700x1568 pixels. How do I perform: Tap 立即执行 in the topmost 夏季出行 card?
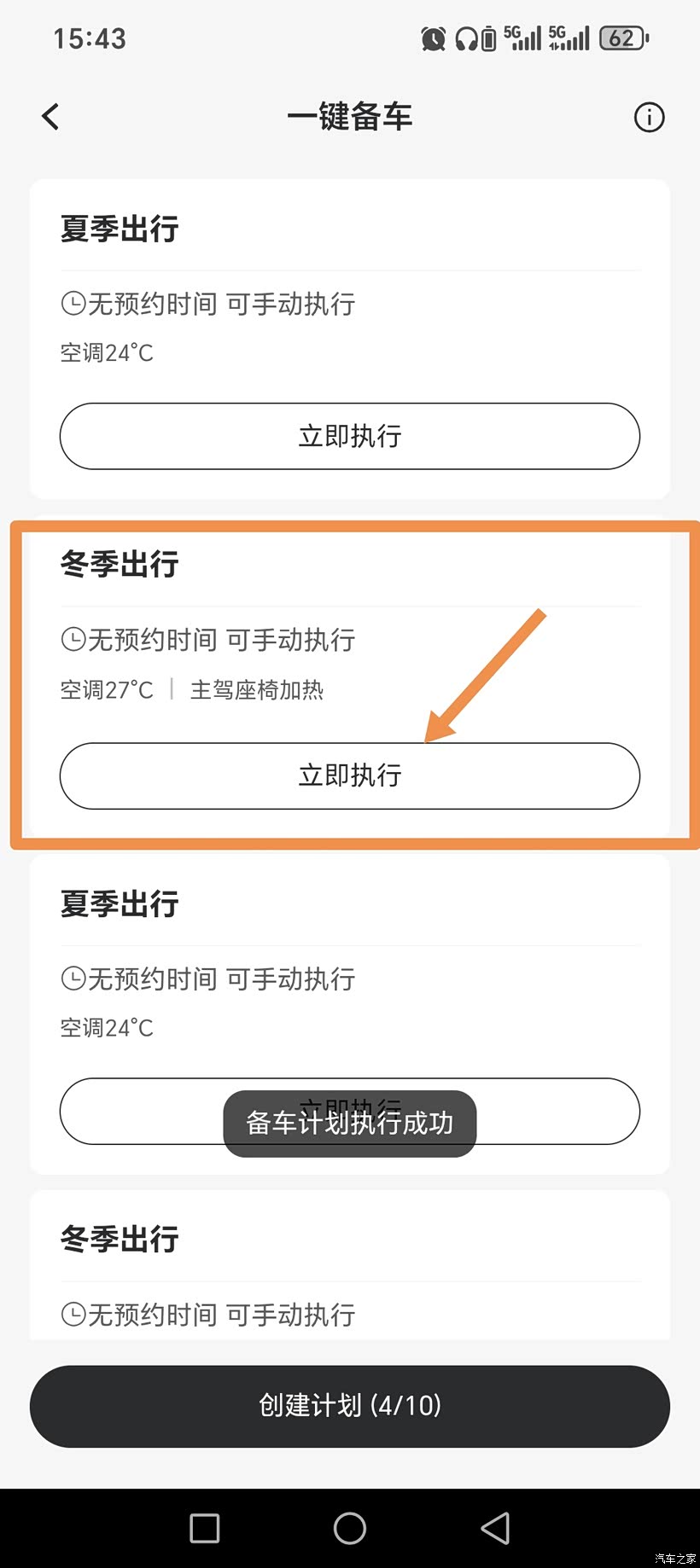pos(350,436)
